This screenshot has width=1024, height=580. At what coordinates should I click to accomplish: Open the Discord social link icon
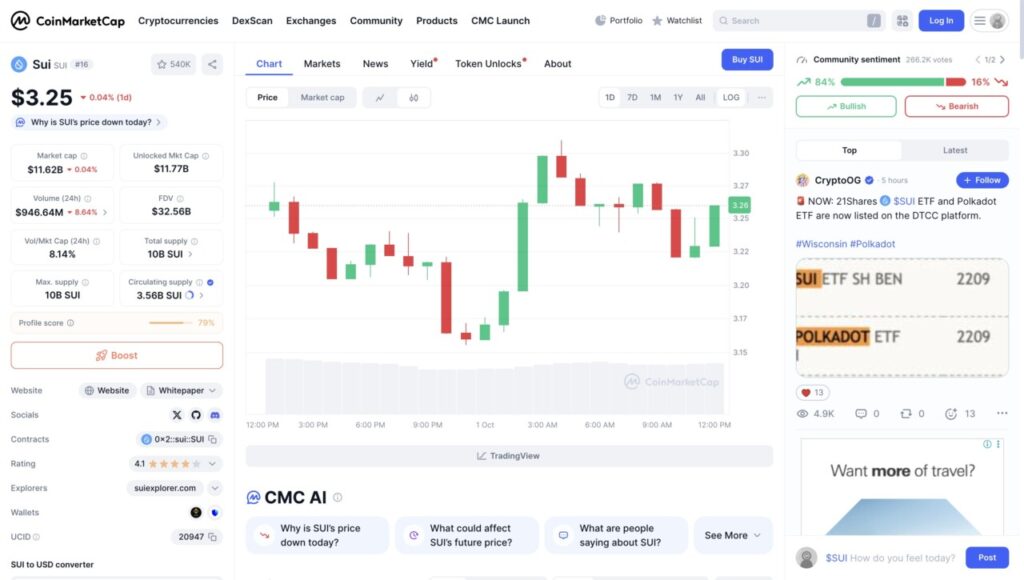[x=215, y=415]
